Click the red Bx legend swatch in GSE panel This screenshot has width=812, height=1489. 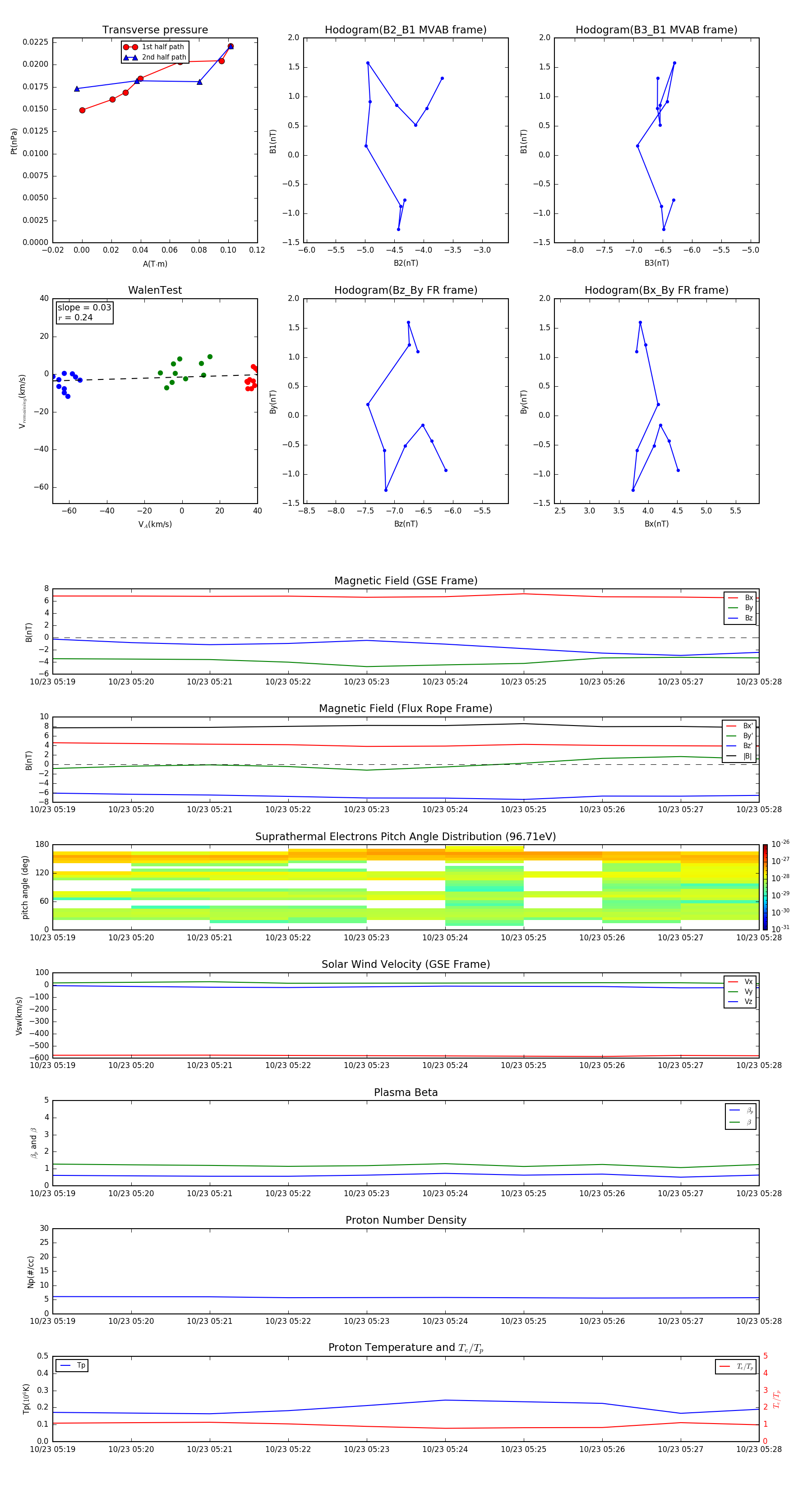733,598
